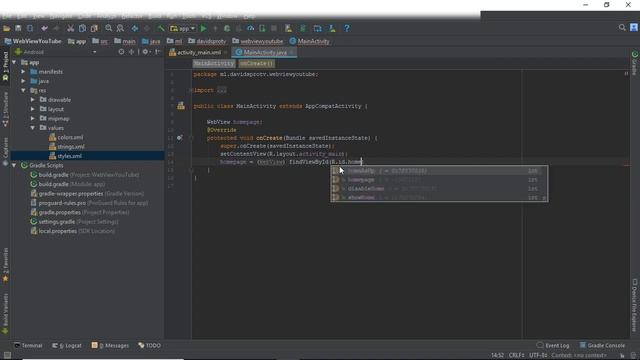Open gradle-wrapper.properties file

[87, 193]
